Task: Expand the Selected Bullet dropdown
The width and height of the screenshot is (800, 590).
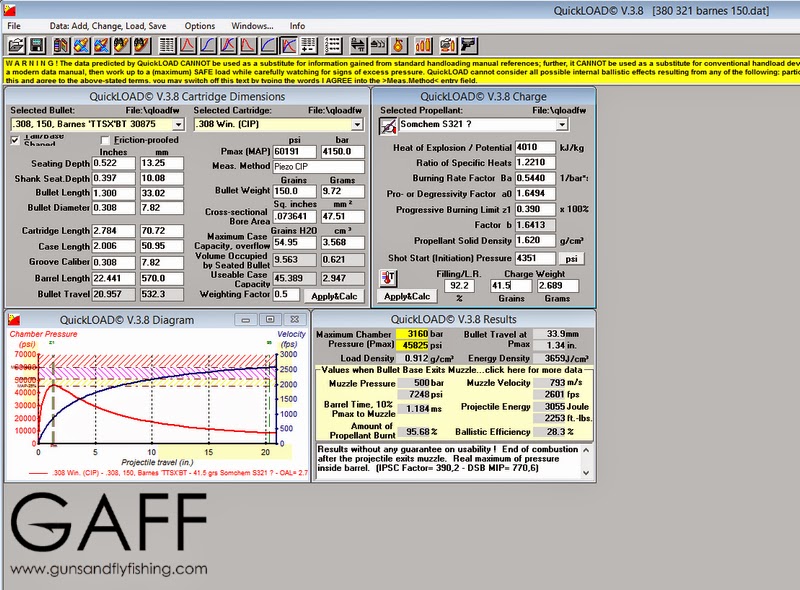Action: pyautogui.click(x=178, y=125)
